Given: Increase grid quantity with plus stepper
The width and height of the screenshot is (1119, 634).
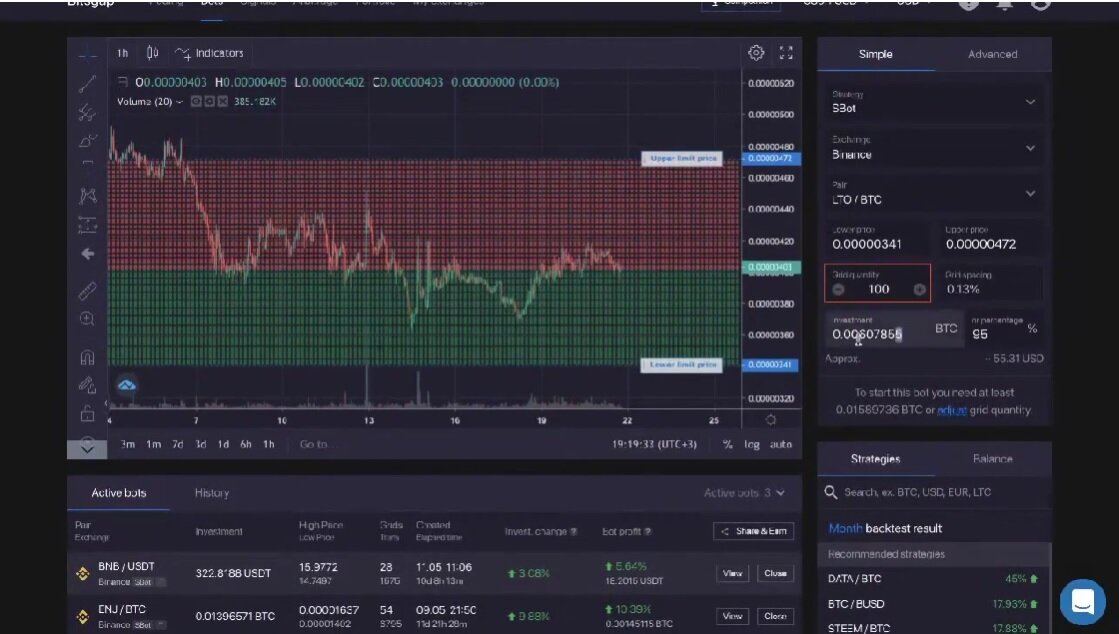Looking at the screenshot, I should [x=919, y=289].
